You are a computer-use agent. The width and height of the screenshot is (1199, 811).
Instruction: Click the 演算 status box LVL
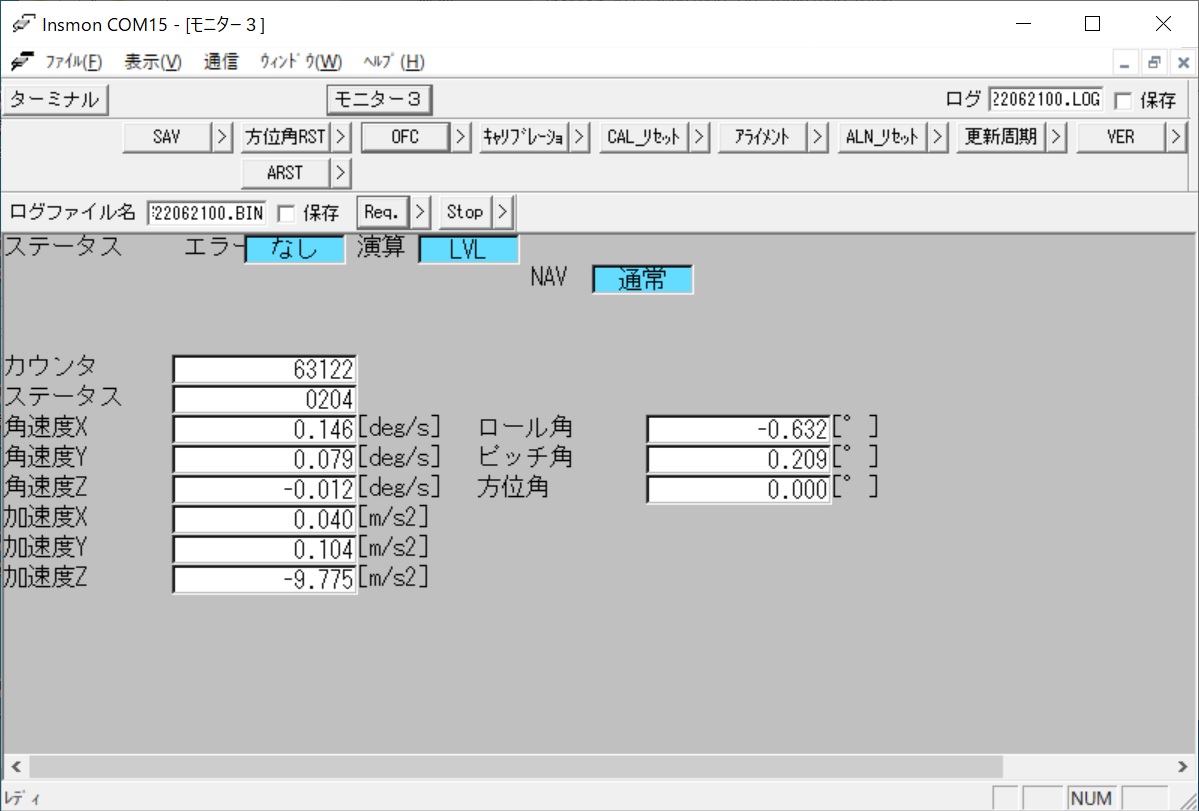point(469,249)
